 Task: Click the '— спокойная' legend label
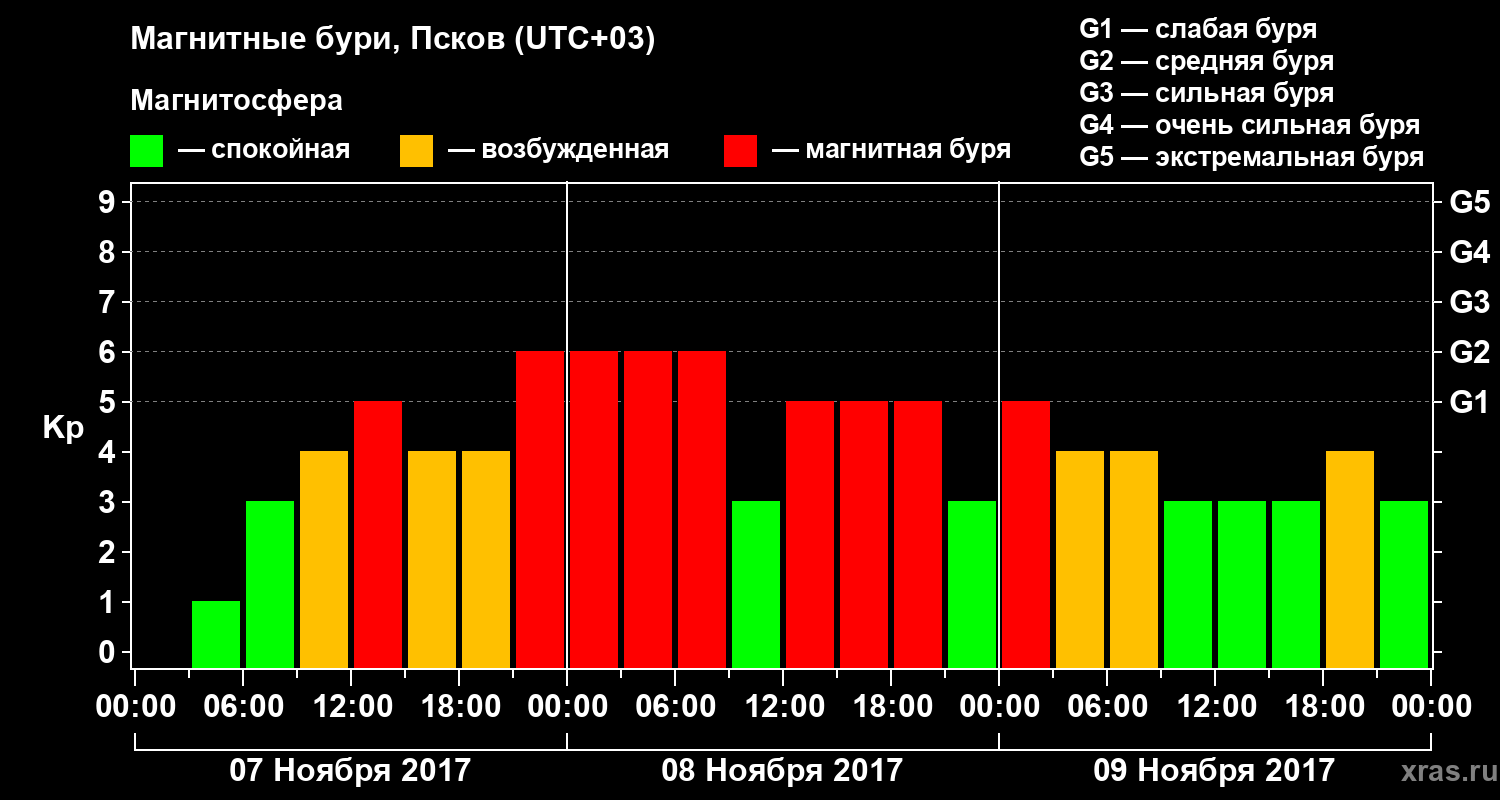[264, 151]
